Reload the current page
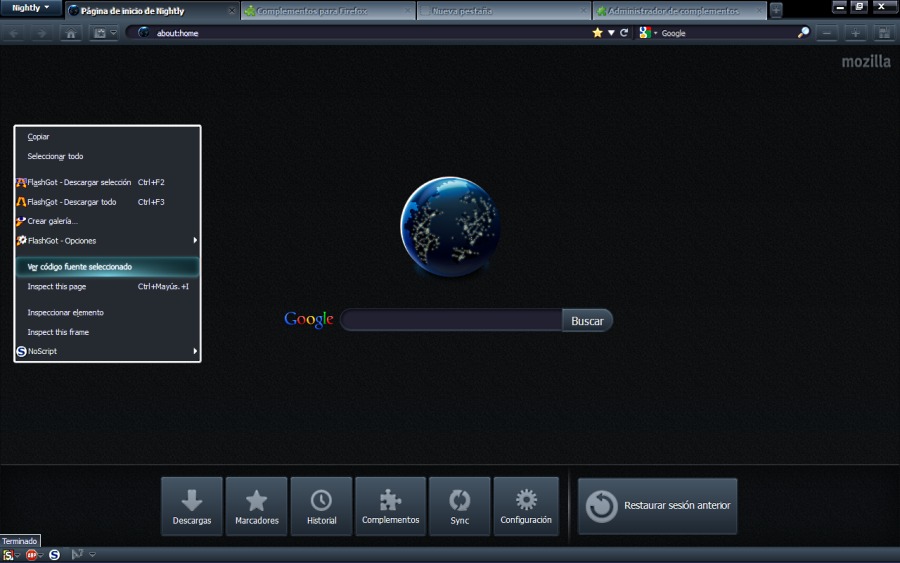The height and width of the screenshot is (563, 900). pyautogui.click(x=624, y=33)
